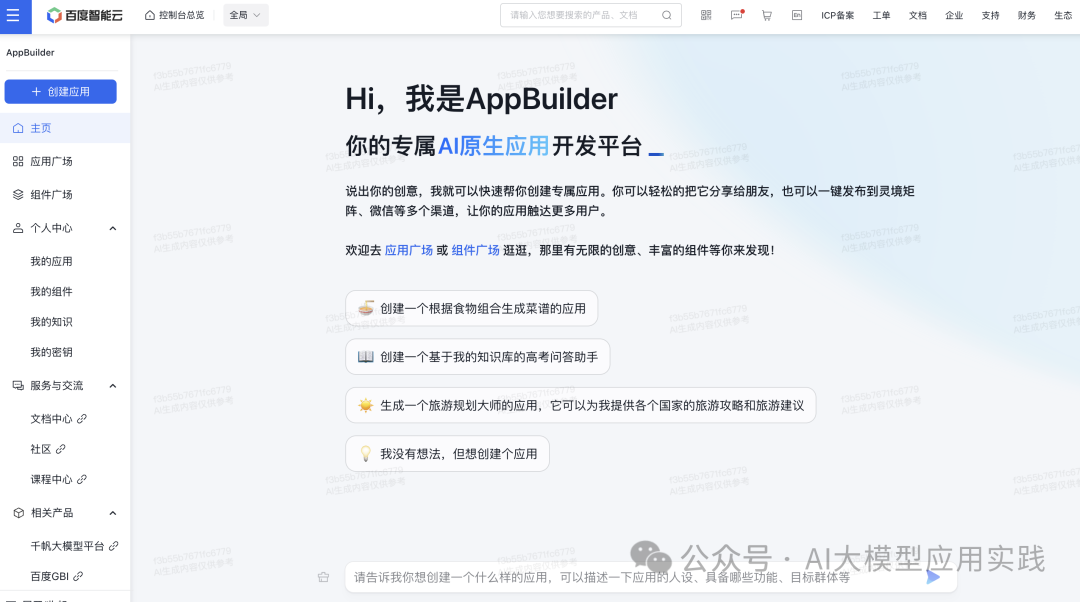This screenshot has height=602, width=1080.
Task: Open 文档中心 external link
Action: (x=59, y=419)
